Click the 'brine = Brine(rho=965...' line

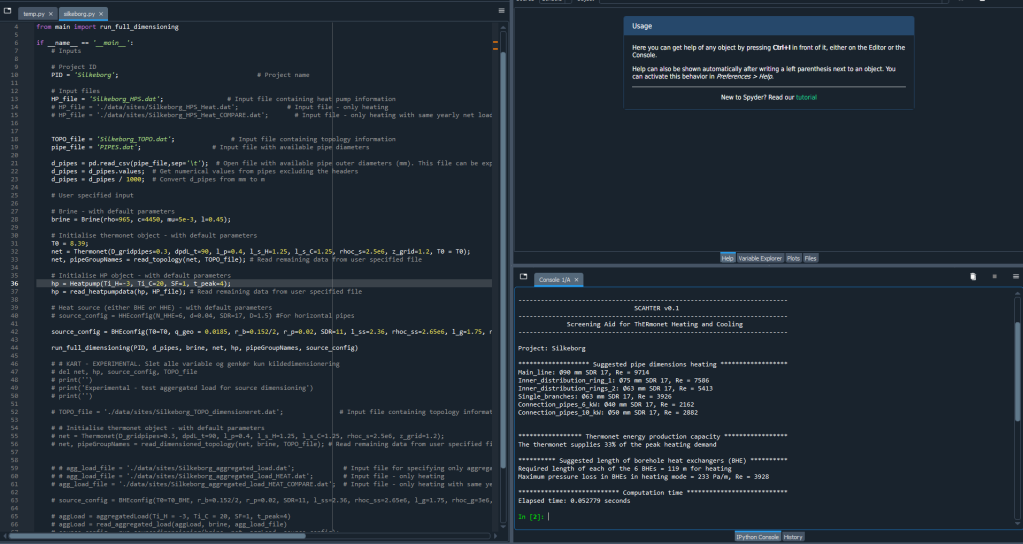pyautogui.click(x=141, y=220)
